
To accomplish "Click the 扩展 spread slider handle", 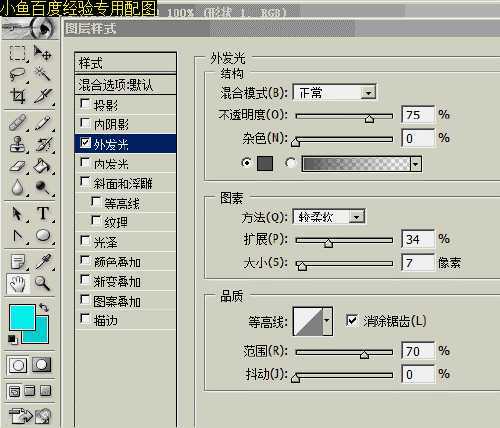I will [328, 243].
